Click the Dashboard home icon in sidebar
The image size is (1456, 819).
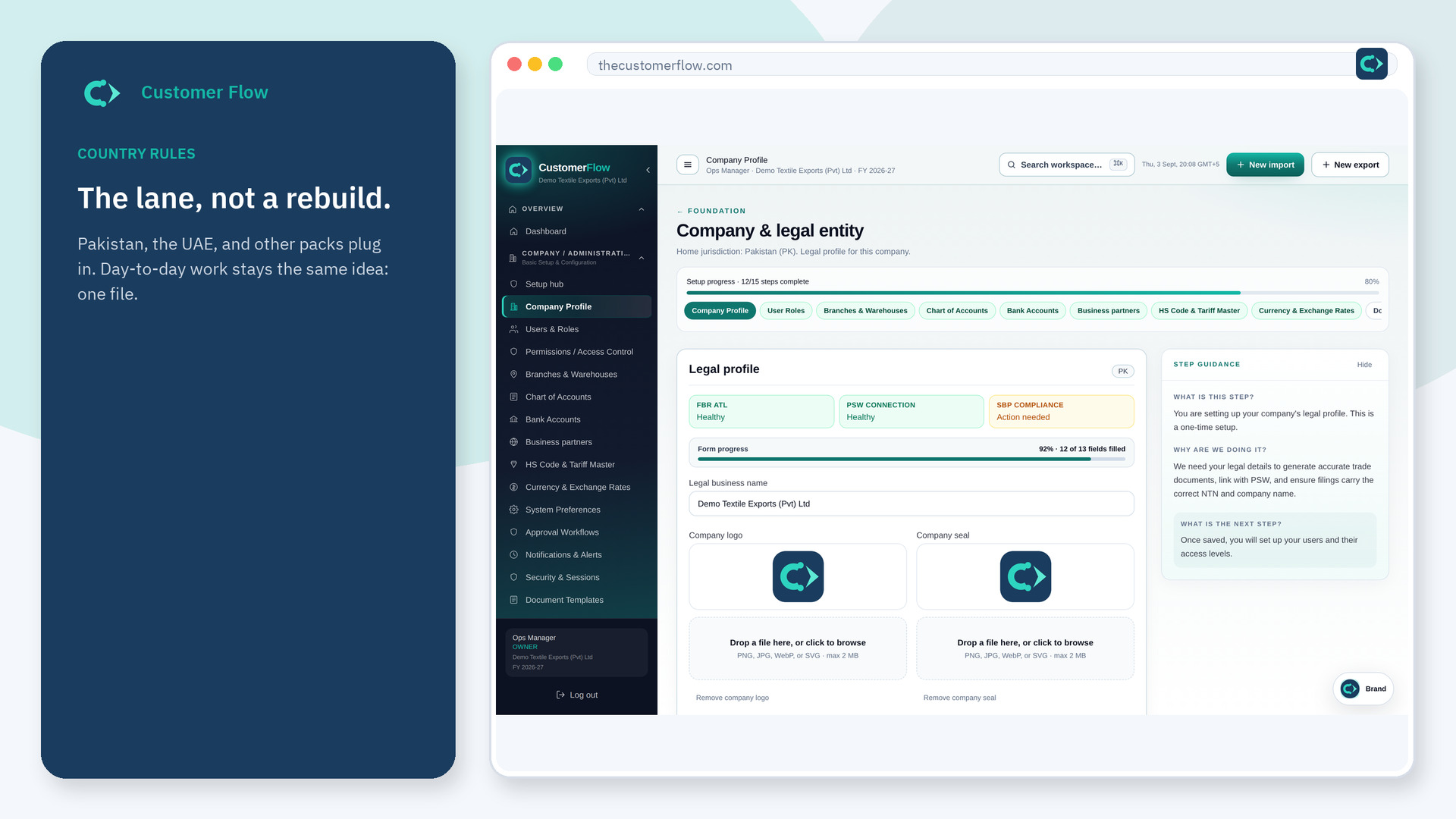click(x=513, y=231)
